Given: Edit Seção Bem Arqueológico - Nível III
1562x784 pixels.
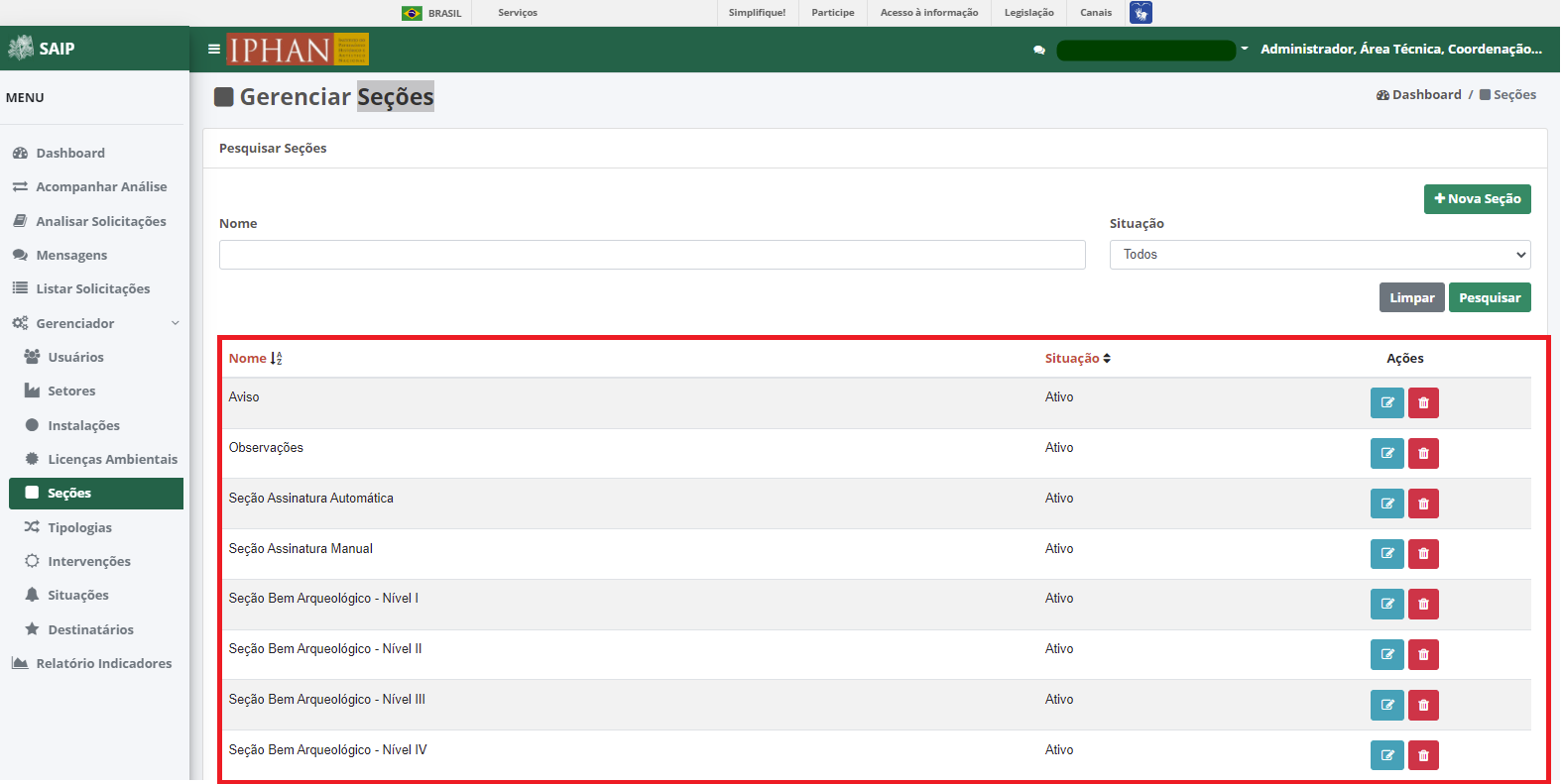Looking at the screenshot, I should pyautogui.click(x=1386, y=705).
